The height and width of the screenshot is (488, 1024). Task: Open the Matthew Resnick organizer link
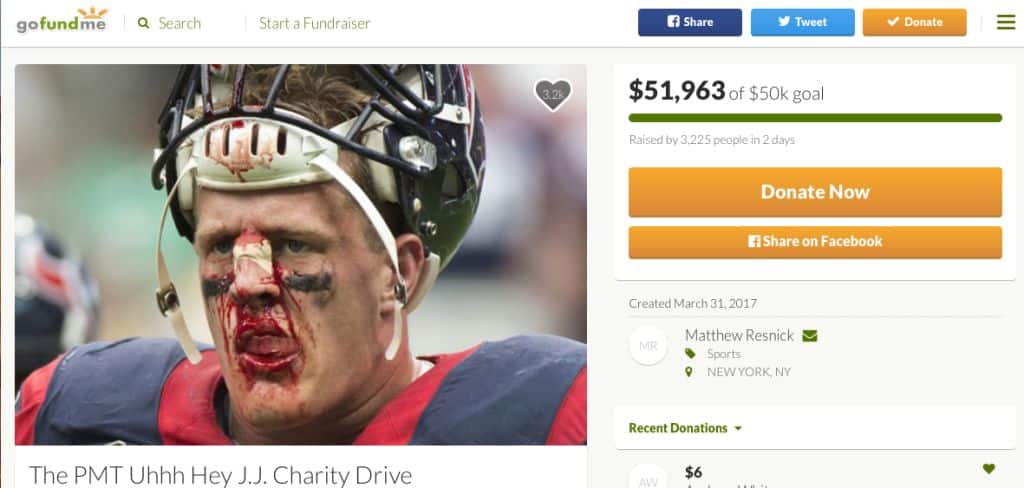point(739,336)
